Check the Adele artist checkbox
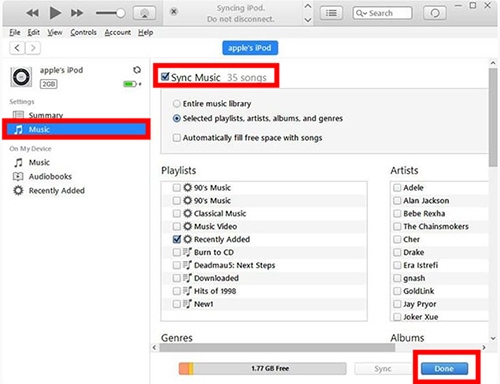This screenshot has height=384, width=500. [x=397, y=188]
